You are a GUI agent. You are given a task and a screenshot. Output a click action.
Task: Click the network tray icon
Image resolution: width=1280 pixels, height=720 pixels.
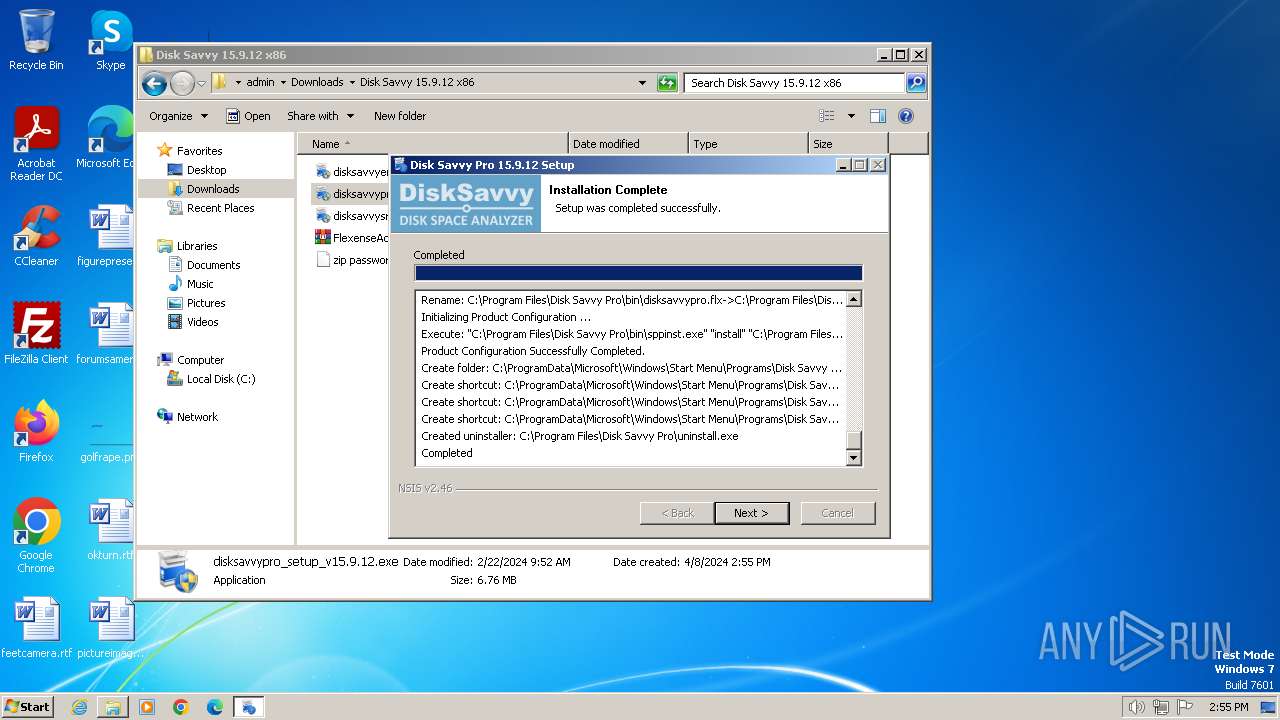point(1160,707)
